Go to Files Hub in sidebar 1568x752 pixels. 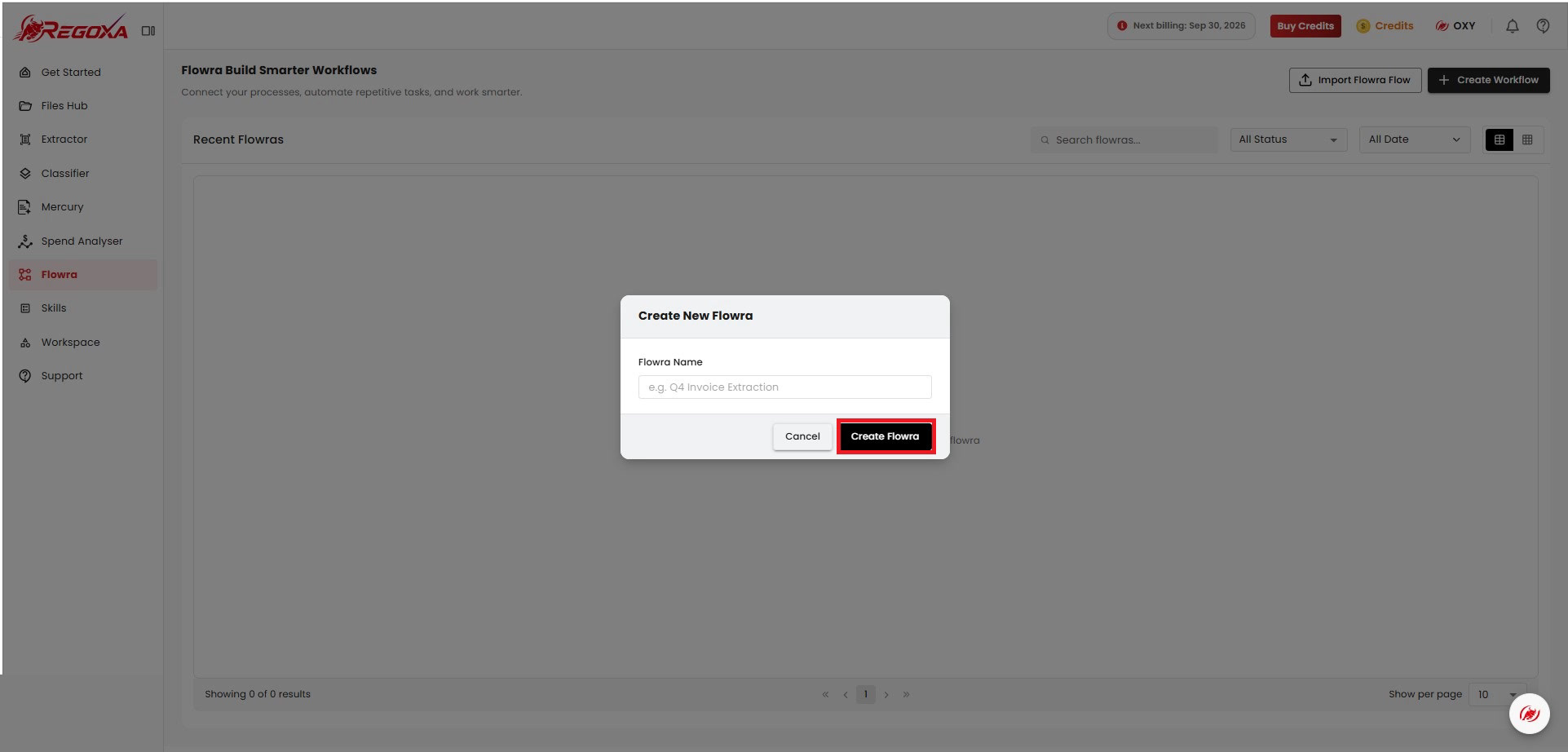click(83, 105)
